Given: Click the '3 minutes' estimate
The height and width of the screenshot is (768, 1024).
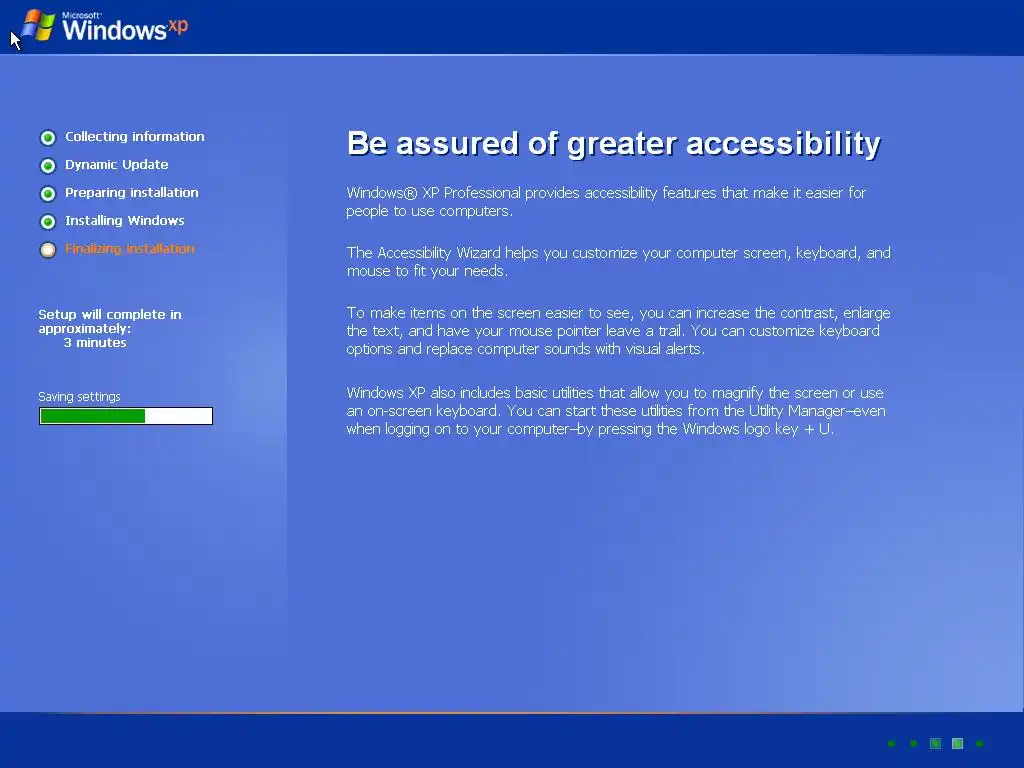Looking at the screenshot, I should [95, 343].
